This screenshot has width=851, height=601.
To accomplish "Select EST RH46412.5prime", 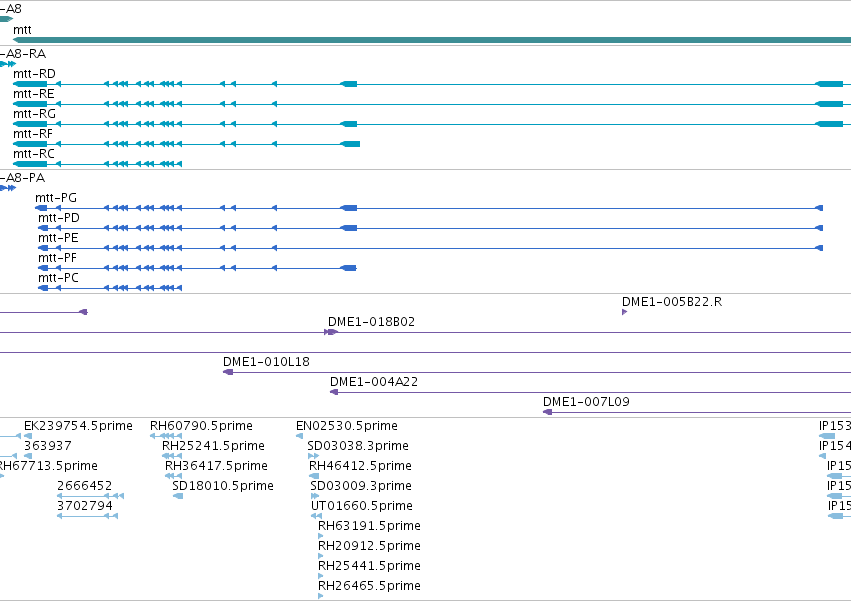I will [360, 466].
